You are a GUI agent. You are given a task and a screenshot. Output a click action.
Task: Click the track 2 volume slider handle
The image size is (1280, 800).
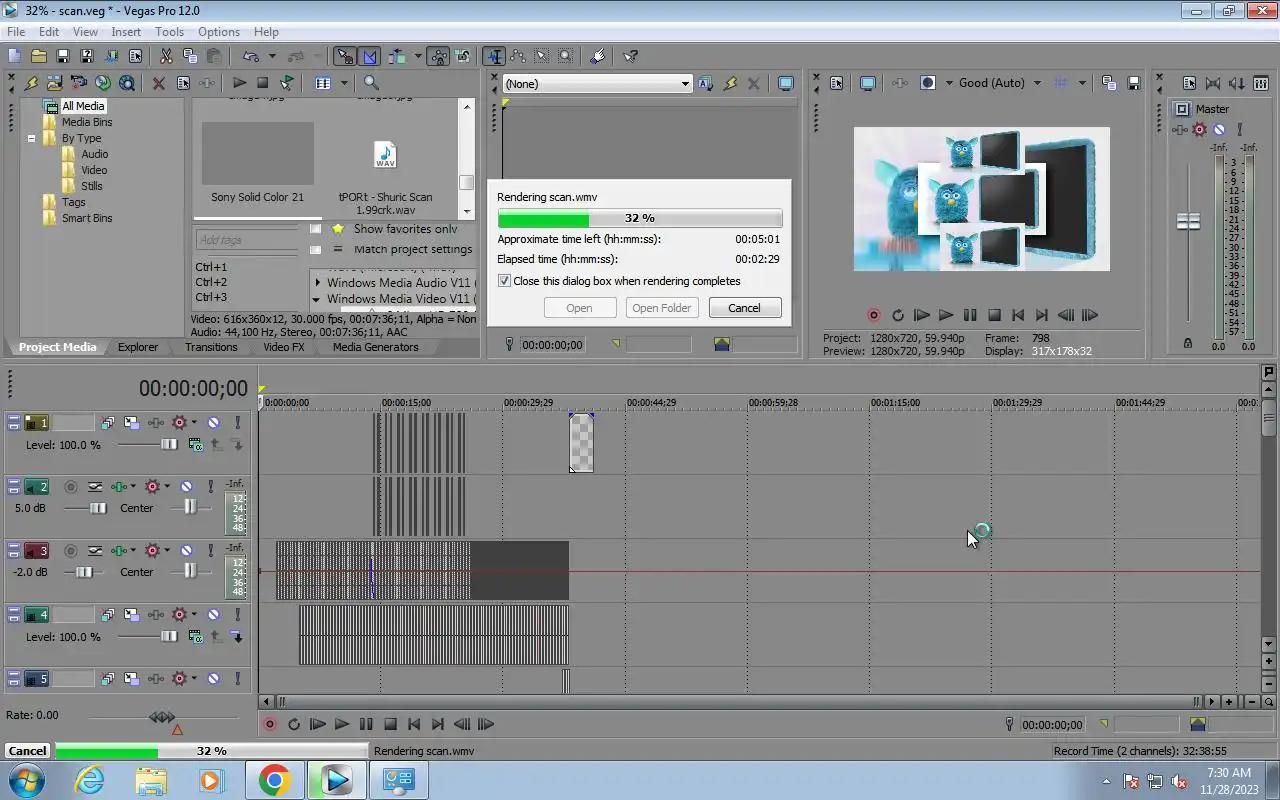point(98,508)
